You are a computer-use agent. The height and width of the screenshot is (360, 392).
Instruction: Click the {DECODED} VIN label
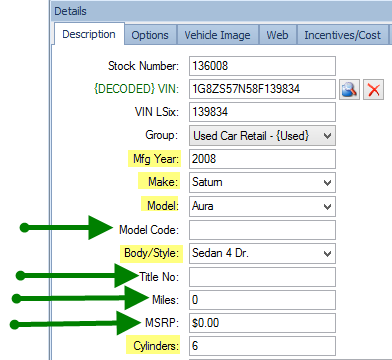136,89
